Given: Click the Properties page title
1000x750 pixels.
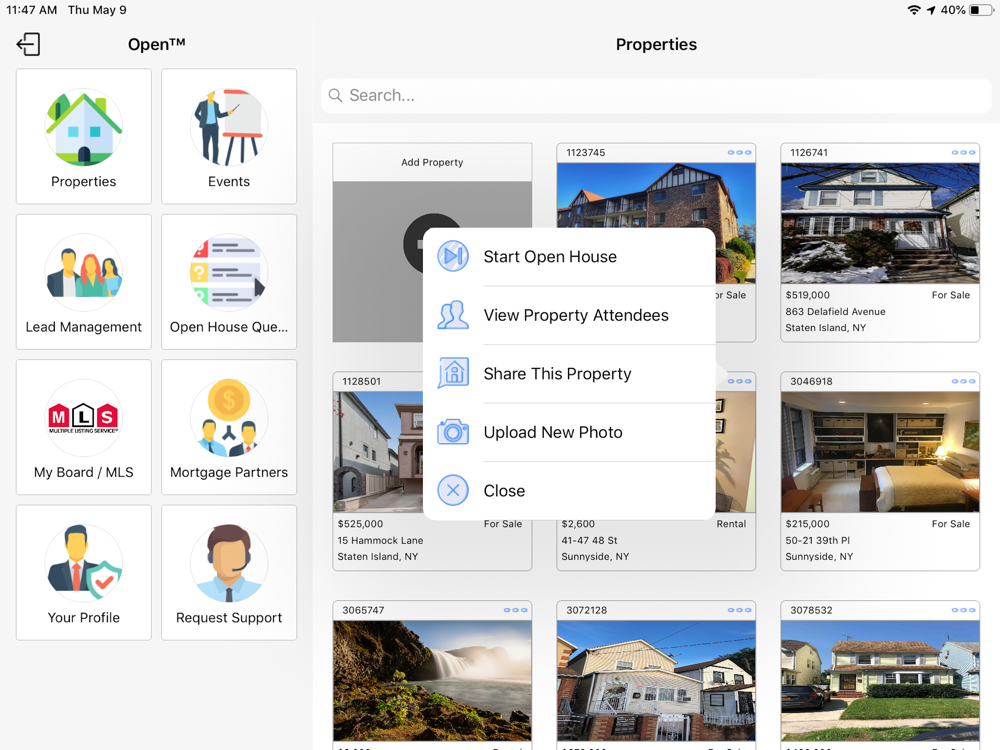Looking at the screenshot, I should click(656, 45).
